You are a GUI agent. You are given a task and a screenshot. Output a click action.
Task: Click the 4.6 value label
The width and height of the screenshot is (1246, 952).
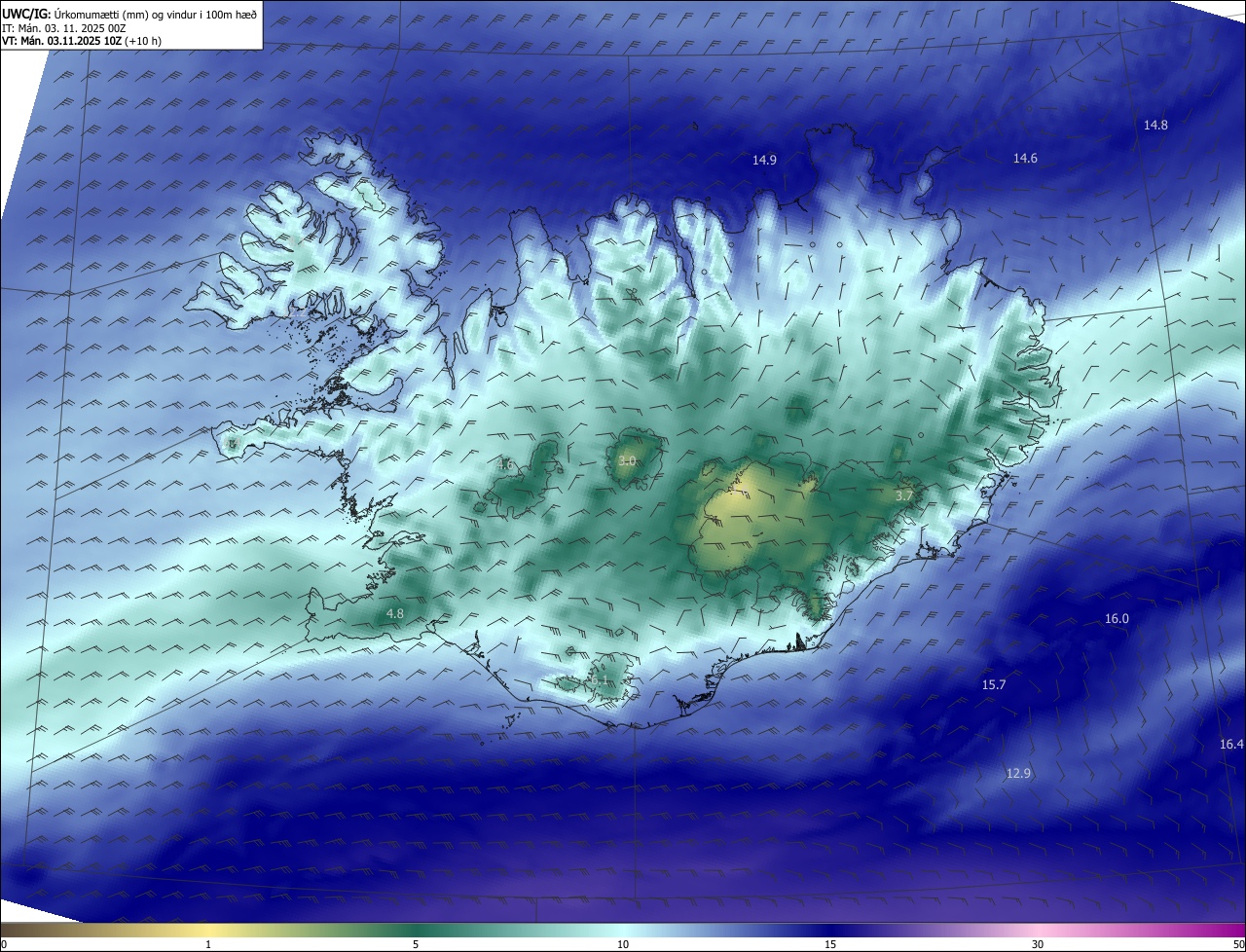click(506, 464)
